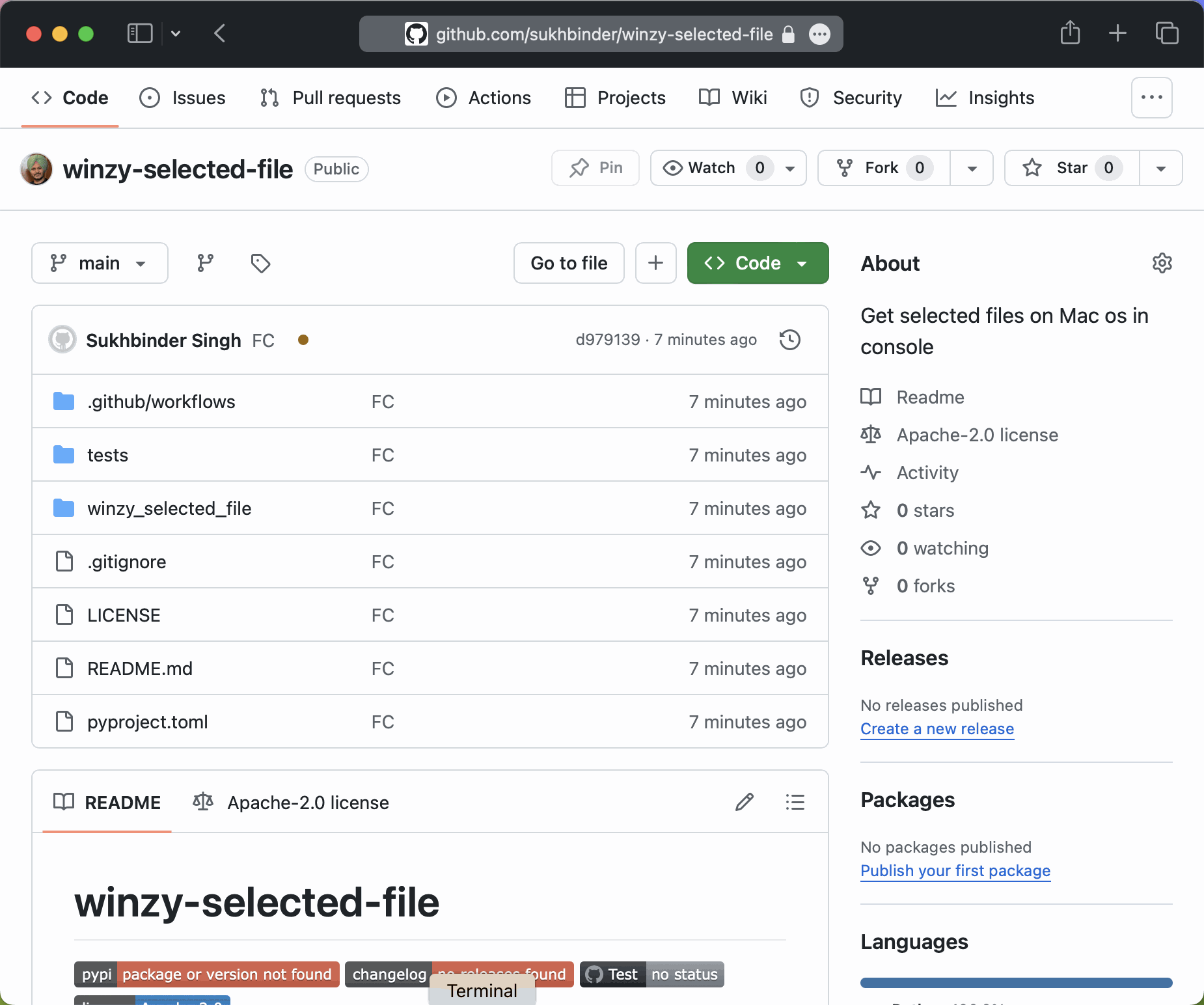1204x1005 pixels.
Task: Edit README with the pencil icon
Action: [744, 802]
